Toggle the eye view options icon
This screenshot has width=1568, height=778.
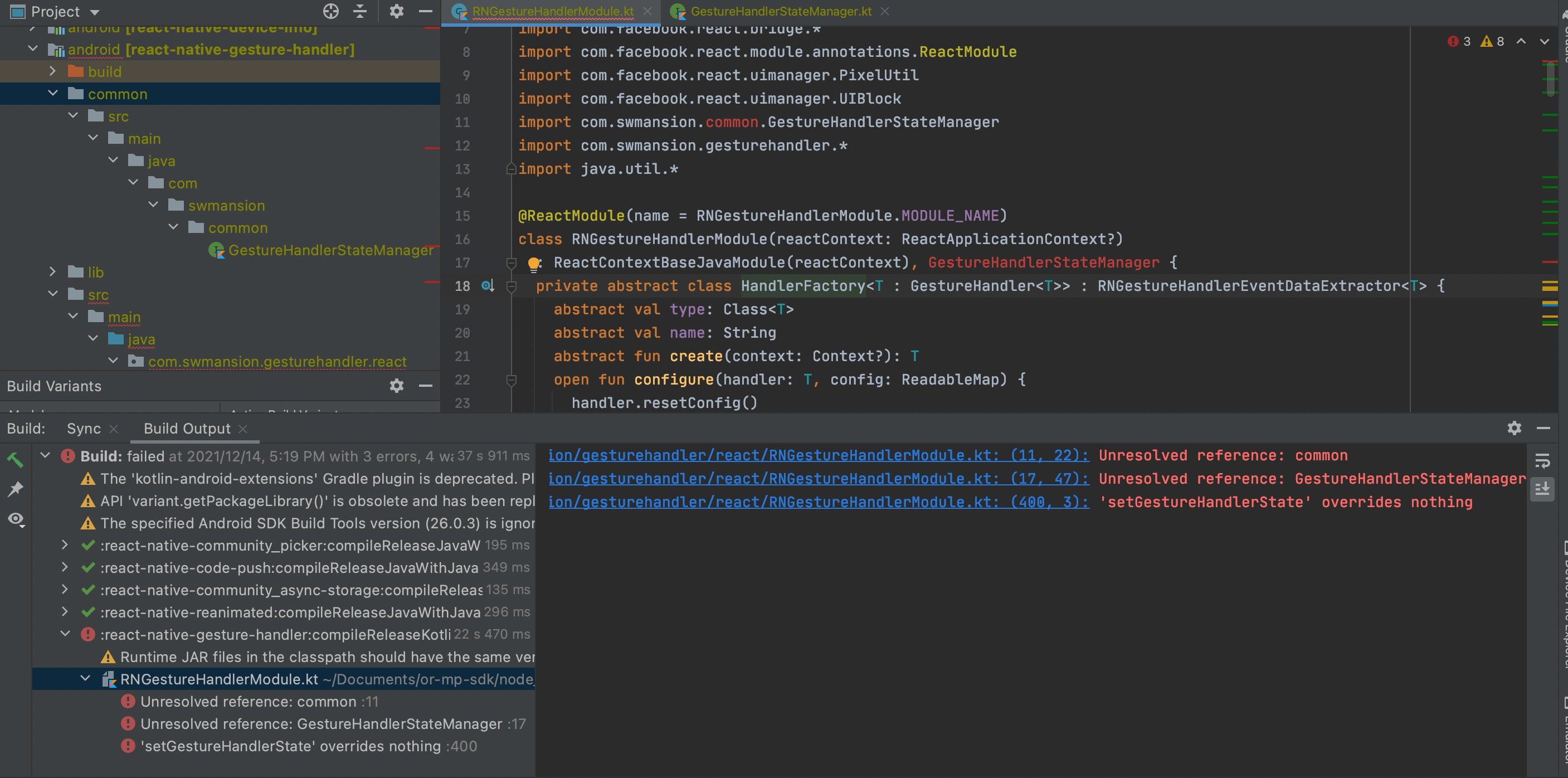(15, 519)
